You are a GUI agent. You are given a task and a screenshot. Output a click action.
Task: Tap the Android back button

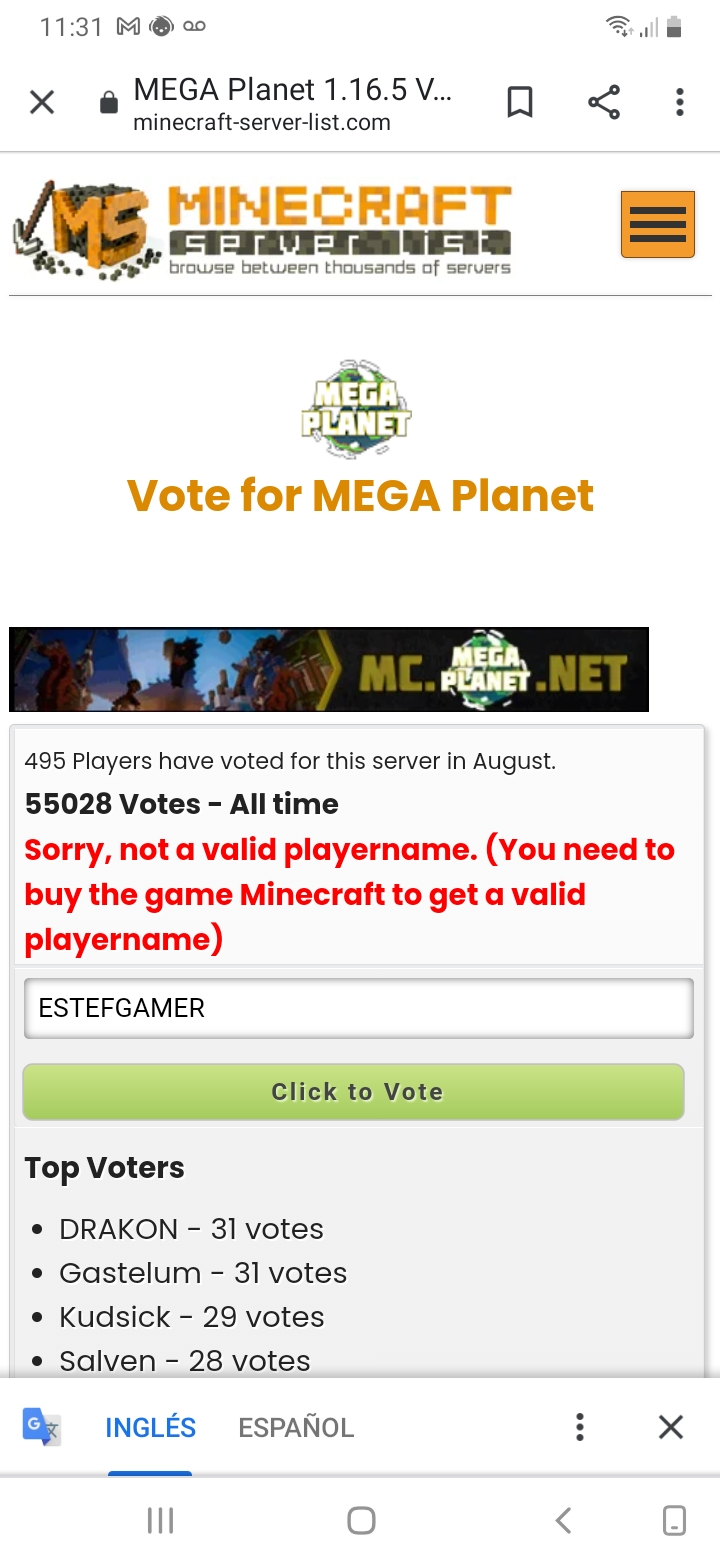563,1521
